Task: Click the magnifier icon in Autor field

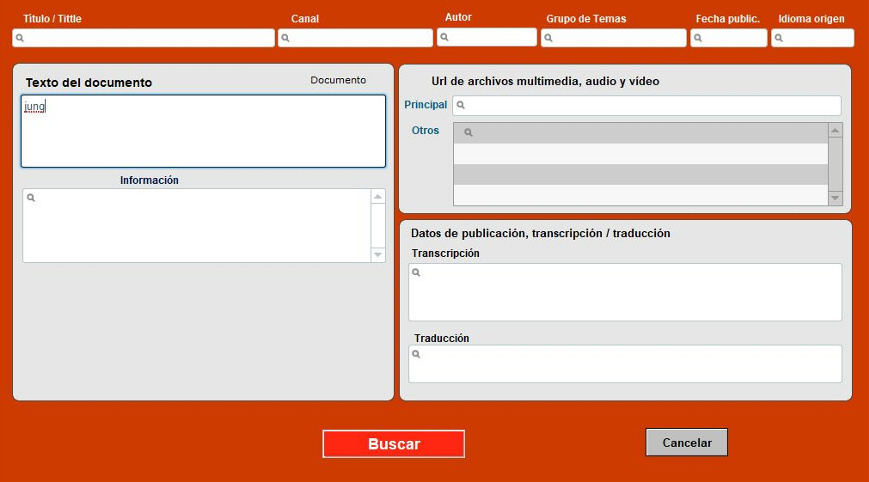Action: tap(444, 37)
